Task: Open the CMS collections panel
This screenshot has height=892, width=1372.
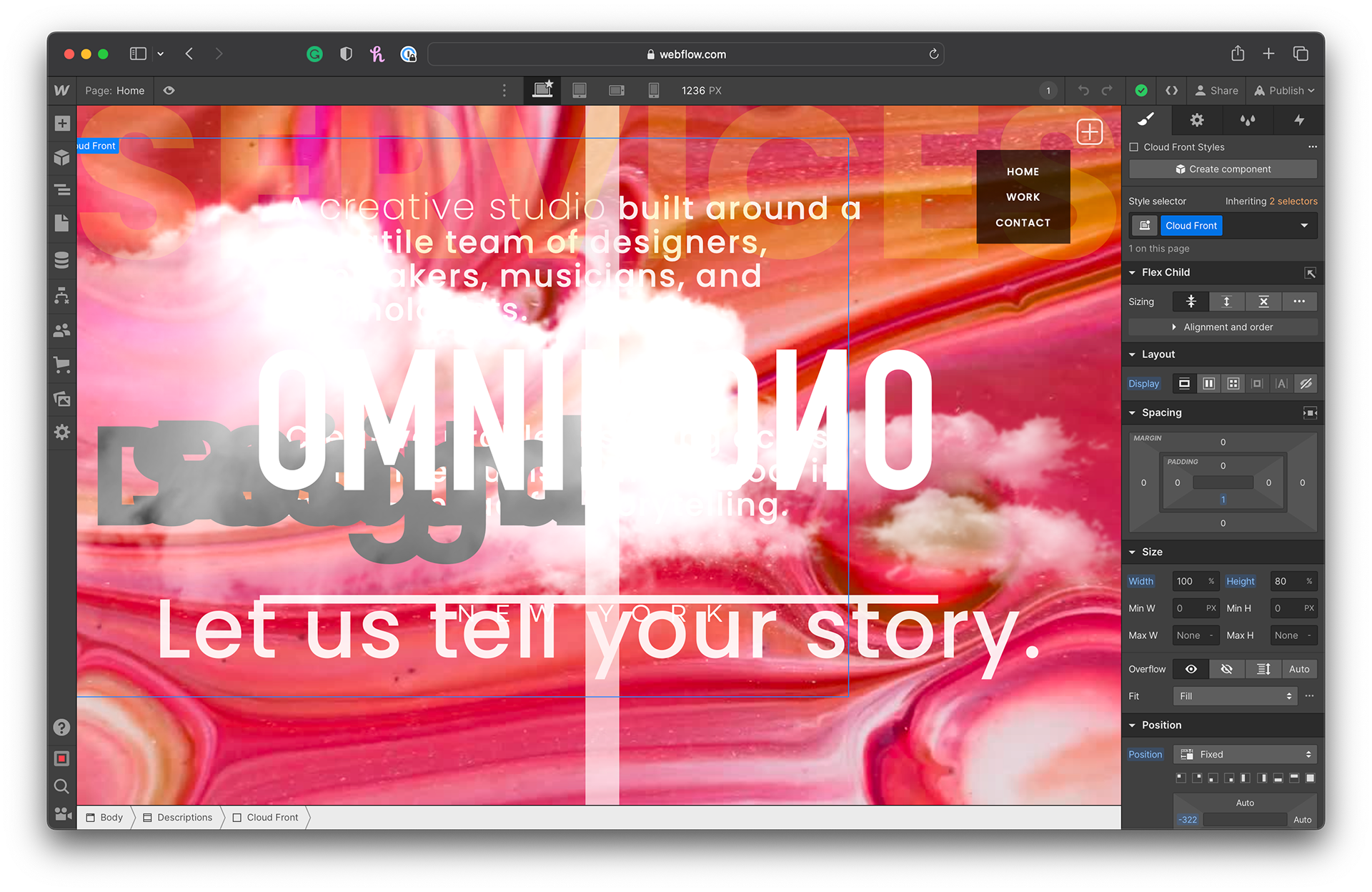Action: click(x=62, y=260)
